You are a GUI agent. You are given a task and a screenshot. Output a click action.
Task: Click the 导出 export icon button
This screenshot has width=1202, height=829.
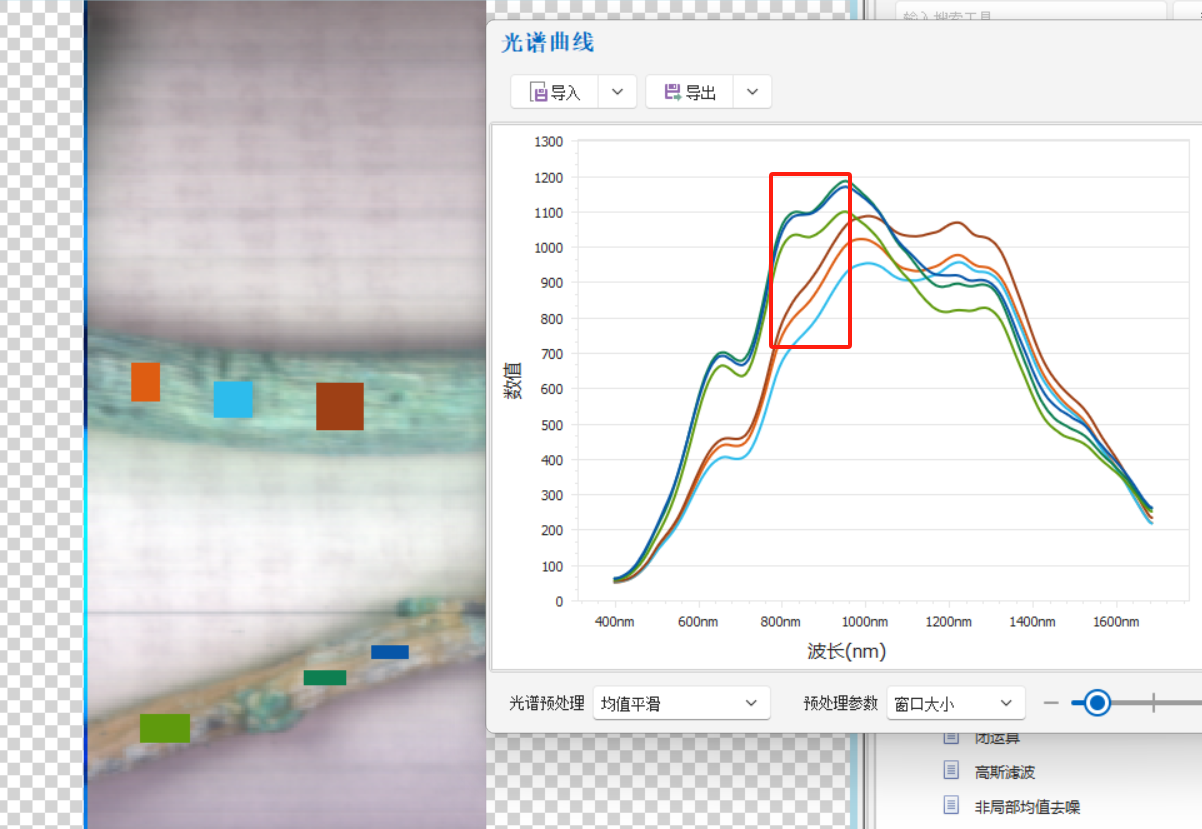[690, 93]
